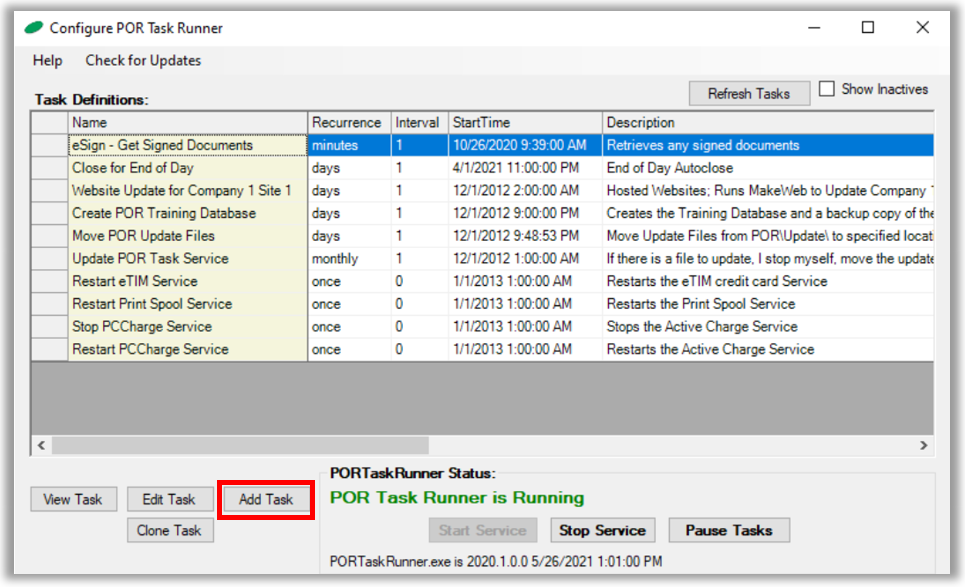
Task: Enable the Show Inactives checkbox
Action: [827, 89]
